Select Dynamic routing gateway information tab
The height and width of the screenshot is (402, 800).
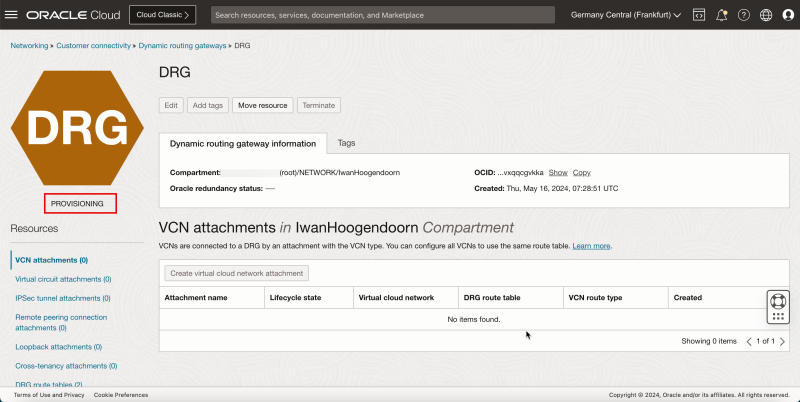[242, 144]
